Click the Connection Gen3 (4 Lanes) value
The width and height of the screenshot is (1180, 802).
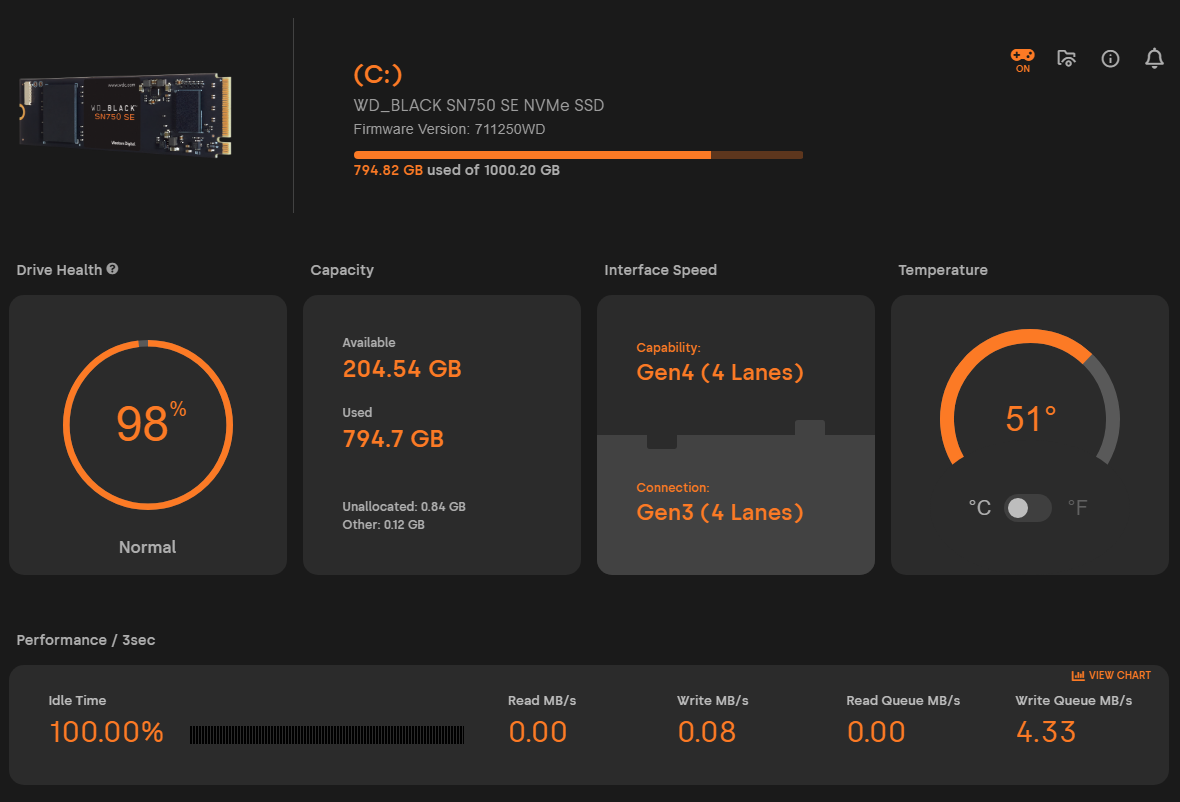tap(720, 512)
